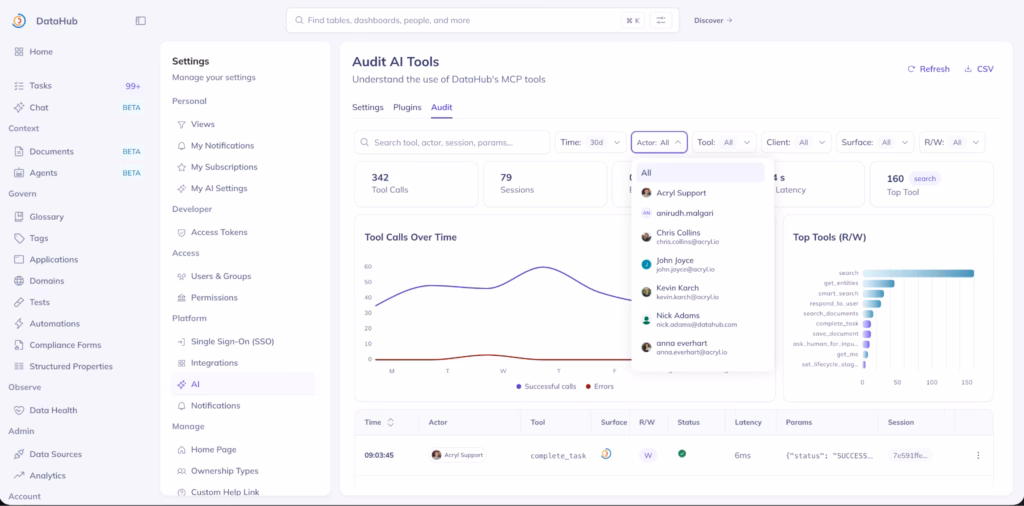Select Nick Adams in the Actor list
The width and height of the screenshot is (1024, 506).
click(x=700, y=319)
